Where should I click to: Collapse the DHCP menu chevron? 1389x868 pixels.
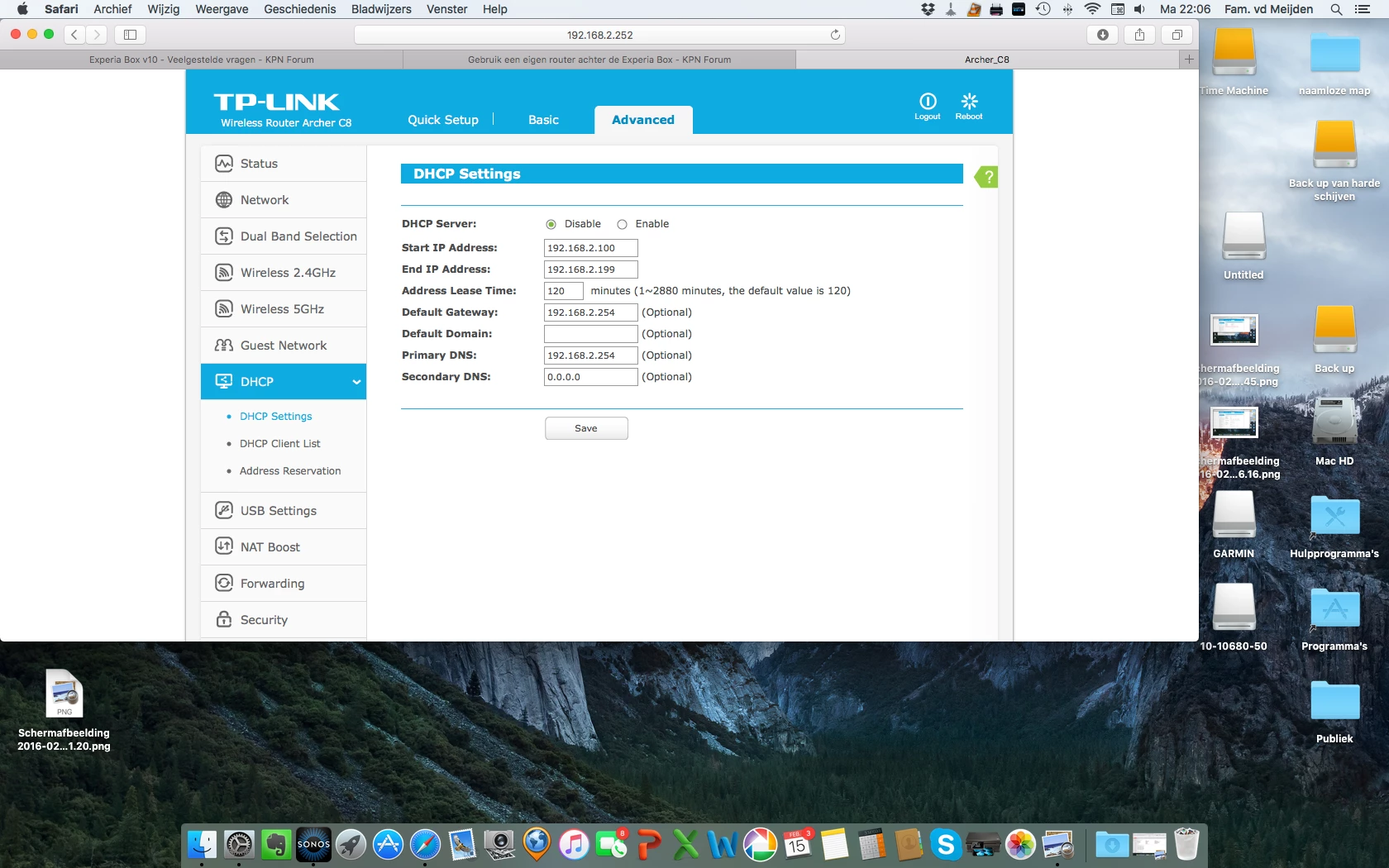coord(356,382)
